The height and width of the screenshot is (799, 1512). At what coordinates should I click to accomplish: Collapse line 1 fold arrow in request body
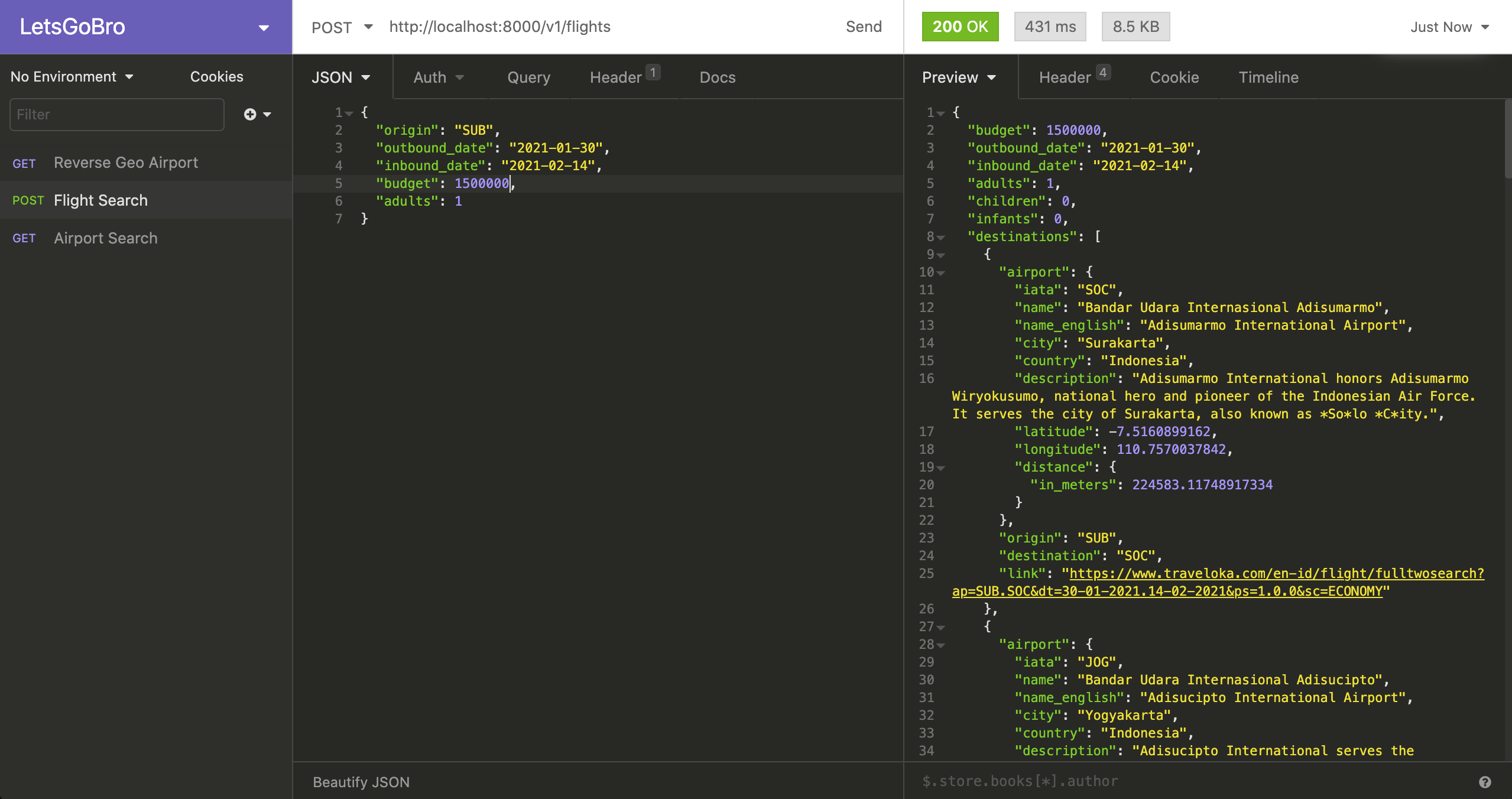349,113
